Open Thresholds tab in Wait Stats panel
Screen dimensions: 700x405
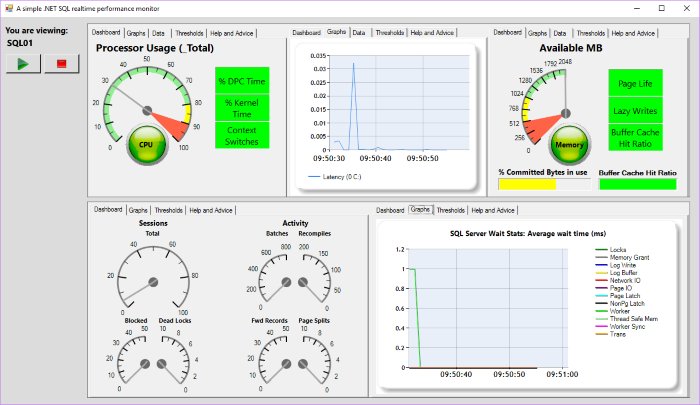(450, 210)
